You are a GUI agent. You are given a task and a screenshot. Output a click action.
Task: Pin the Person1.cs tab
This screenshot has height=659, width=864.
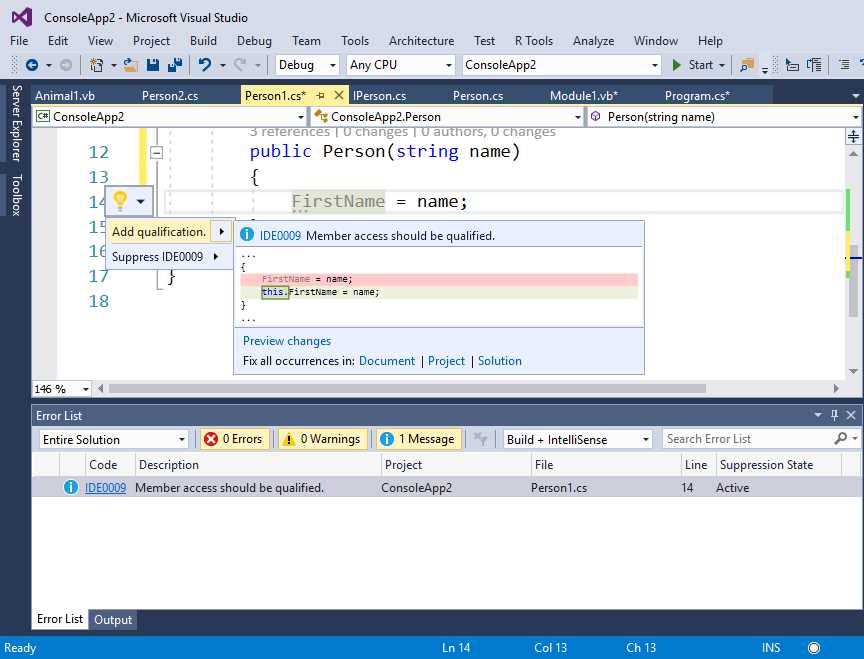point(320,95)
